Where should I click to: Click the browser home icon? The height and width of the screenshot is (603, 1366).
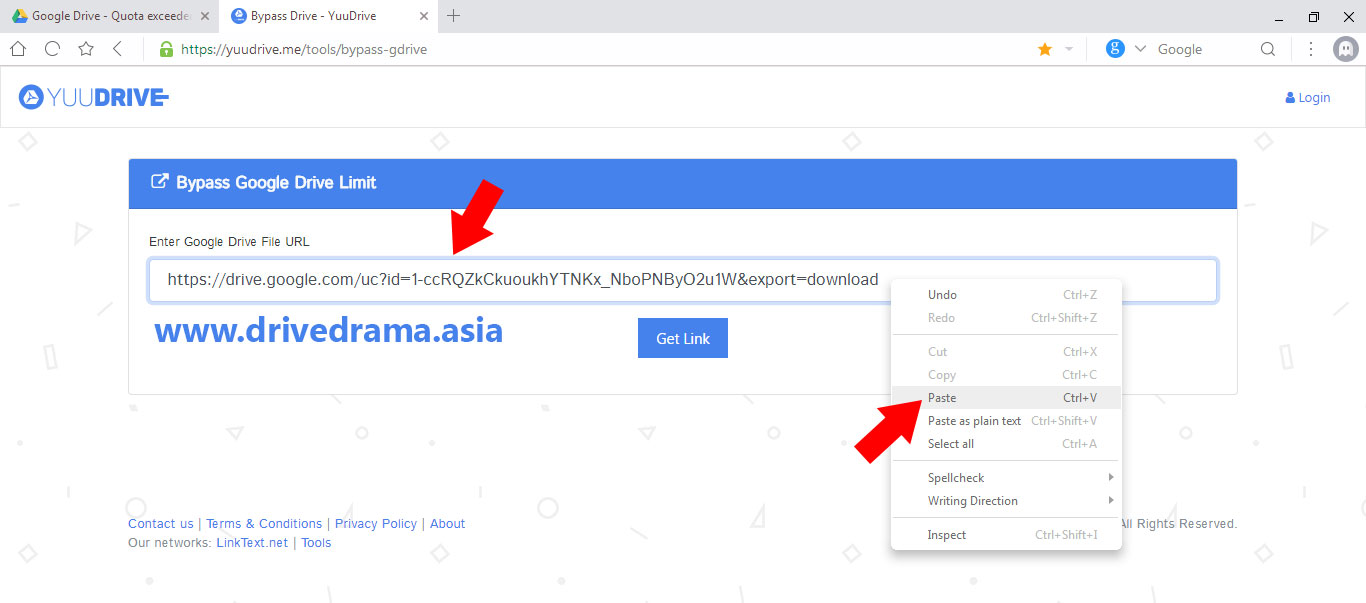coord(17,49)
